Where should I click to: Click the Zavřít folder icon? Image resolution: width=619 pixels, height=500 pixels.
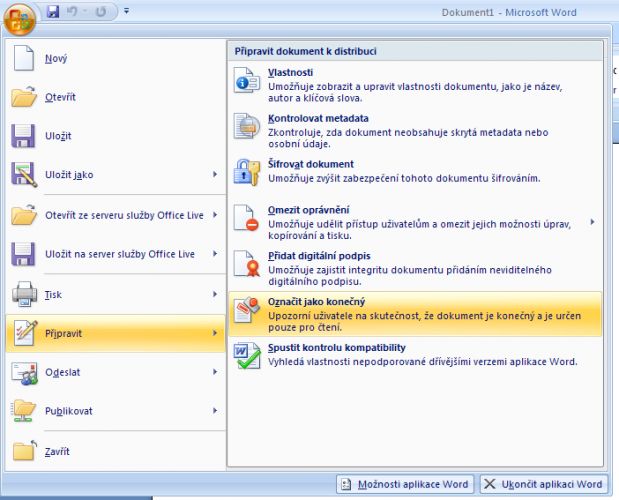point(24,450)
